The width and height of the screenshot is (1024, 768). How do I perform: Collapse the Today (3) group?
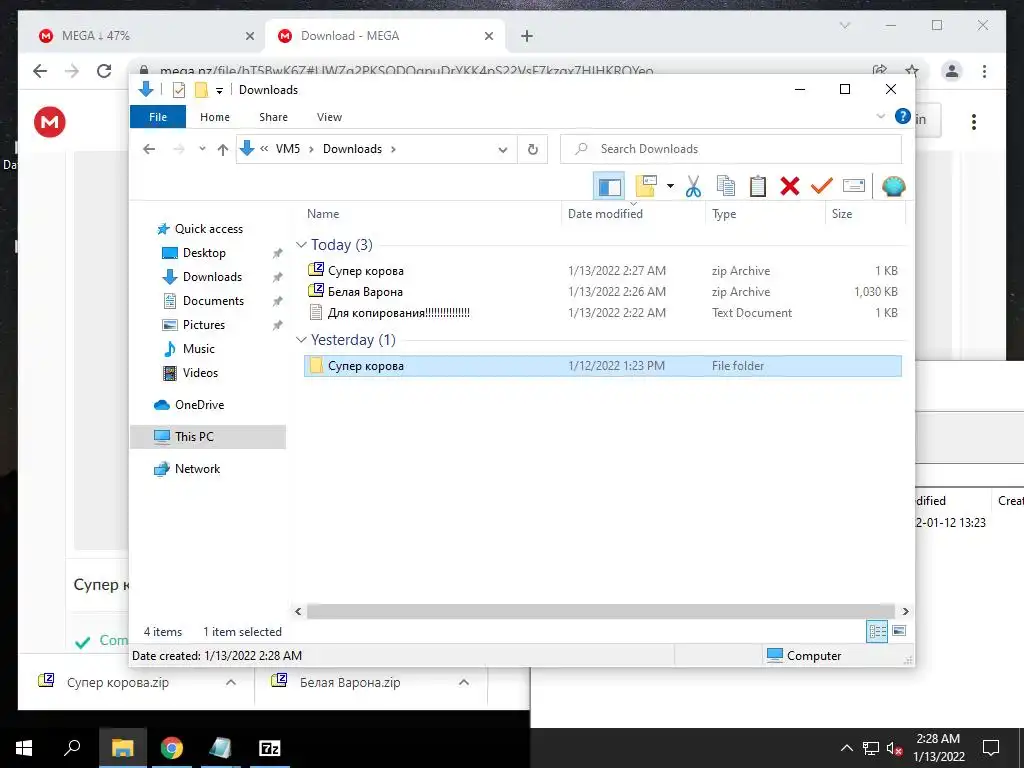[x=301, y=245]
